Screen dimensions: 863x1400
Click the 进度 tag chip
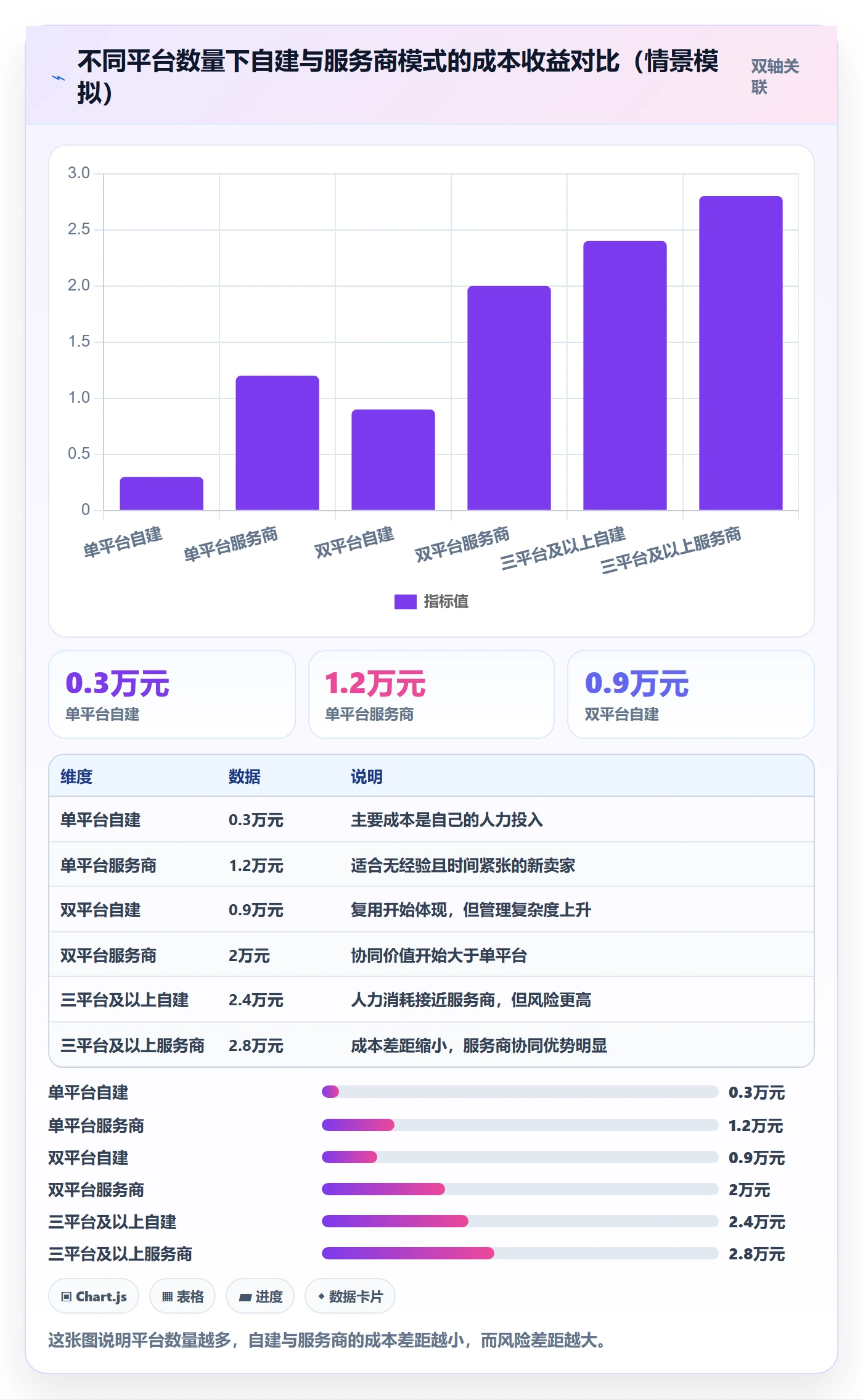260,1296
